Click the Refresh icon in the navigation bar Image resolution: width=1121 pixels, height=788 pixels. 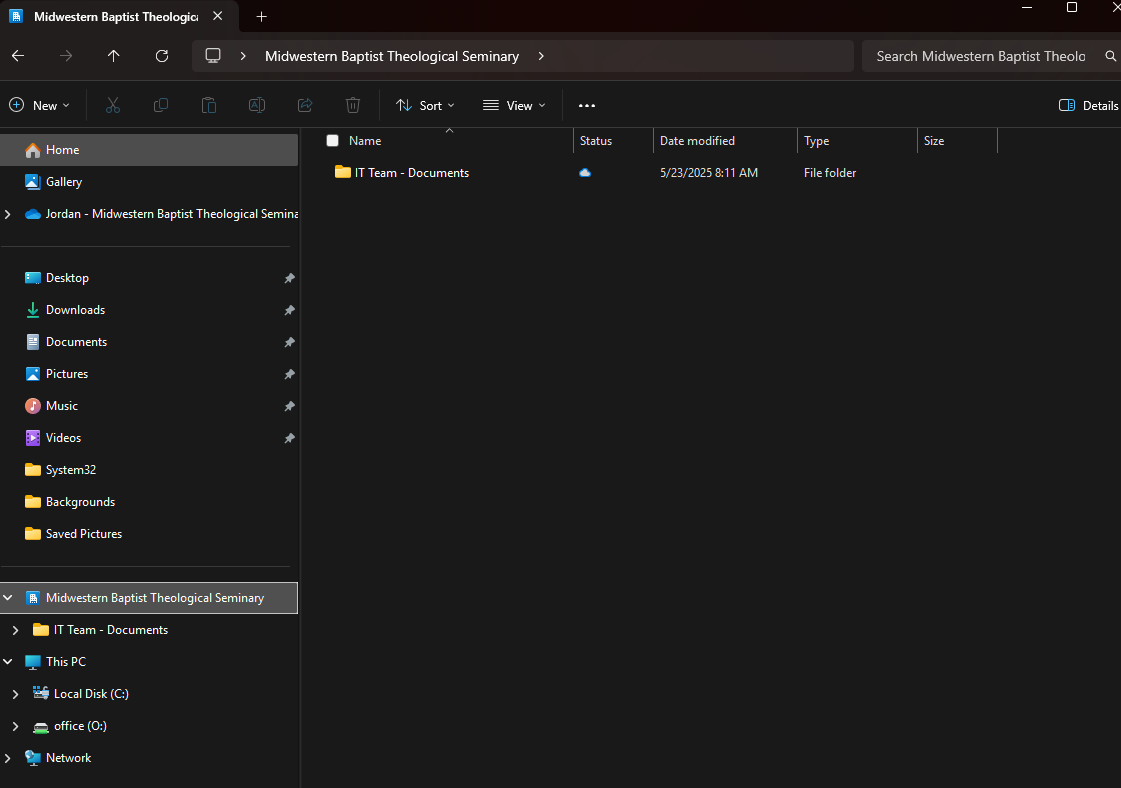coord(162,56)
